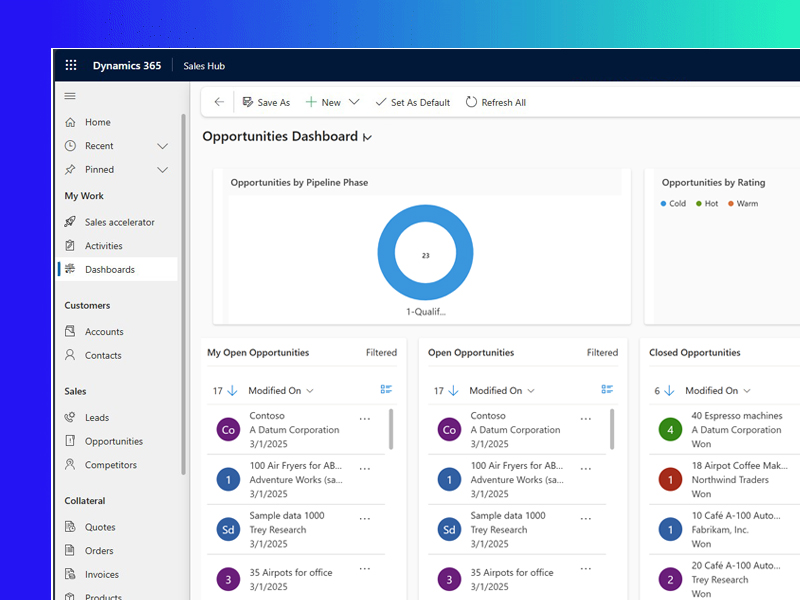
Task: Open the Opportunities Dashboard selector dropdown
Action: tap(367, 137)
